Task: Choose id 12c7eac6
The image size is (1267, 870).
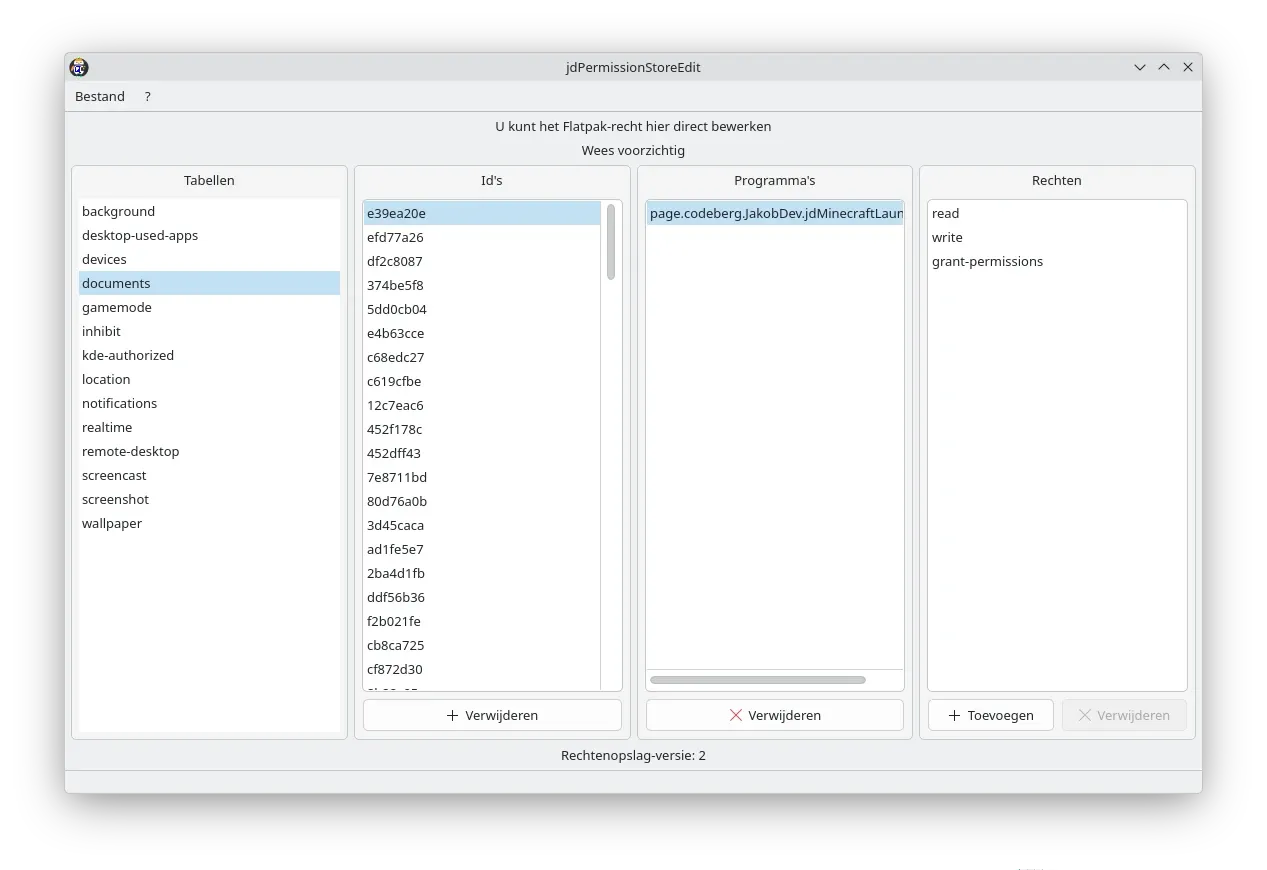Action: point(482,405)
